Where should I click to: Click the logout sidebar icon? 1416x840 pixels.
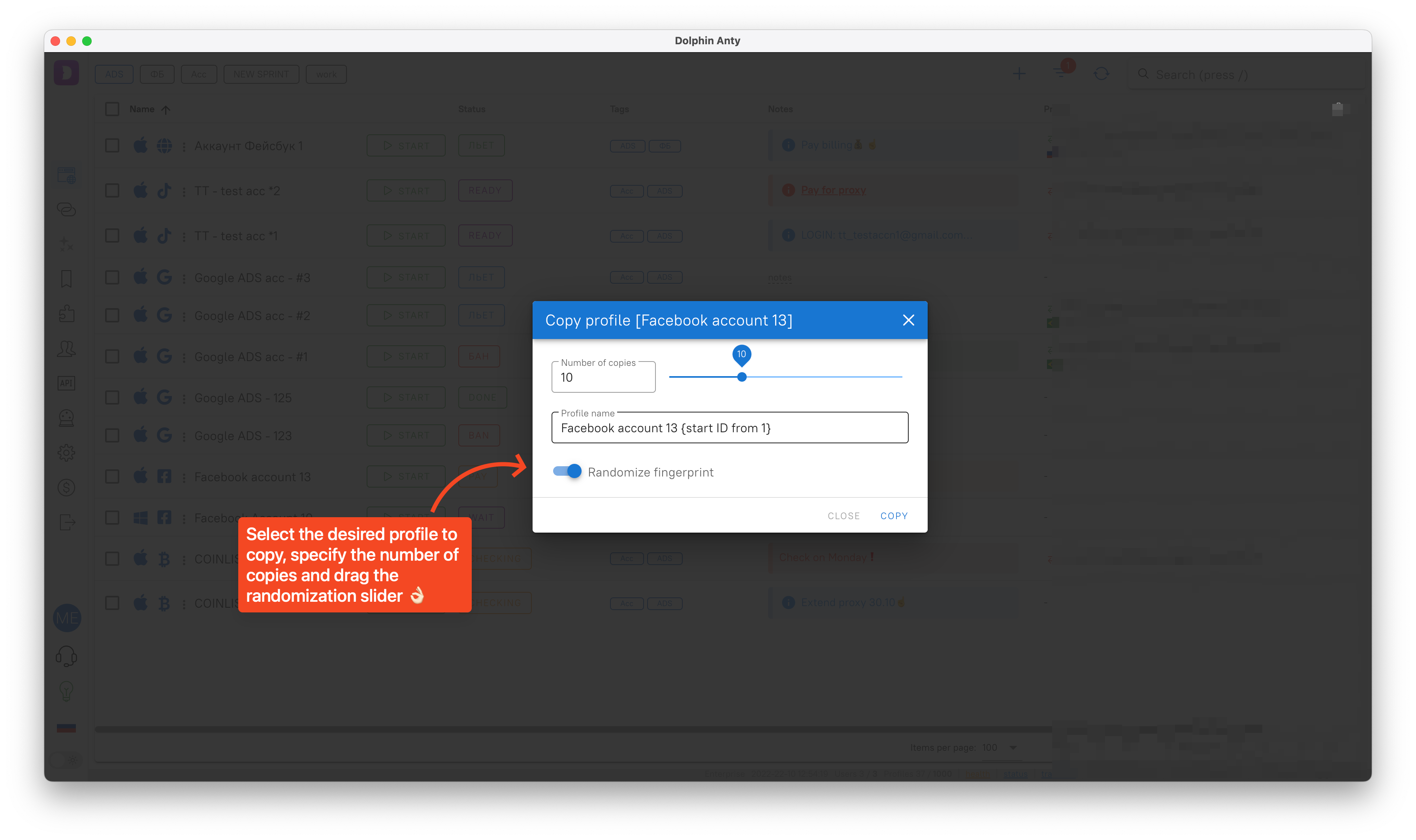pos(66,522)
